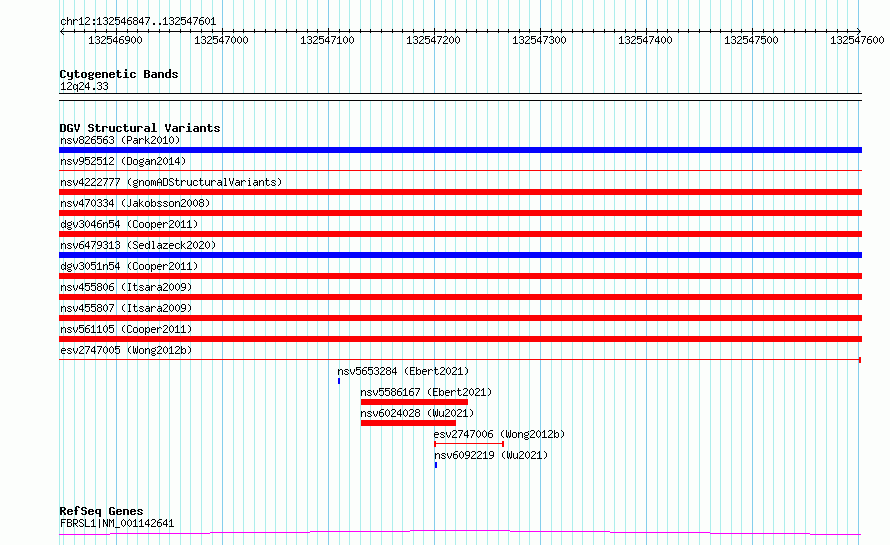The image size is (890, 545).
Task: Select the dgv3046n54 (Cooper2011) variant label
Action: [129, 224]
